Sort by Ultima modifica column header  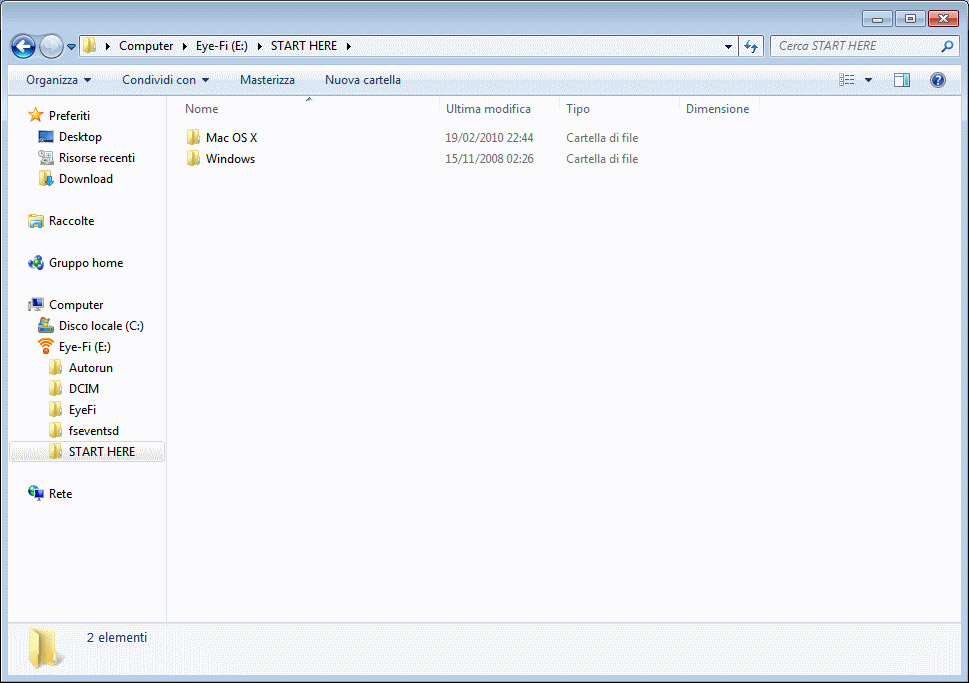pyautogui.click(x=488, y=109)
